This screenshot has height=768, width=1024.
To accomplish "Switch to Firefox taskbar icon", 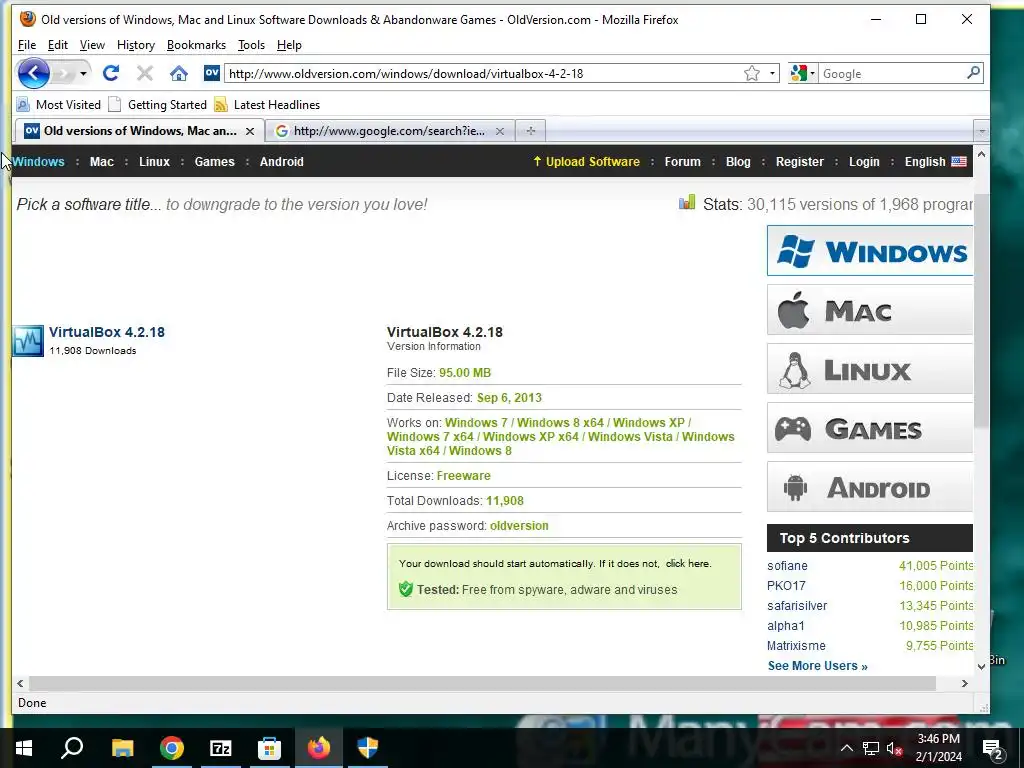I will coord(319,748).
